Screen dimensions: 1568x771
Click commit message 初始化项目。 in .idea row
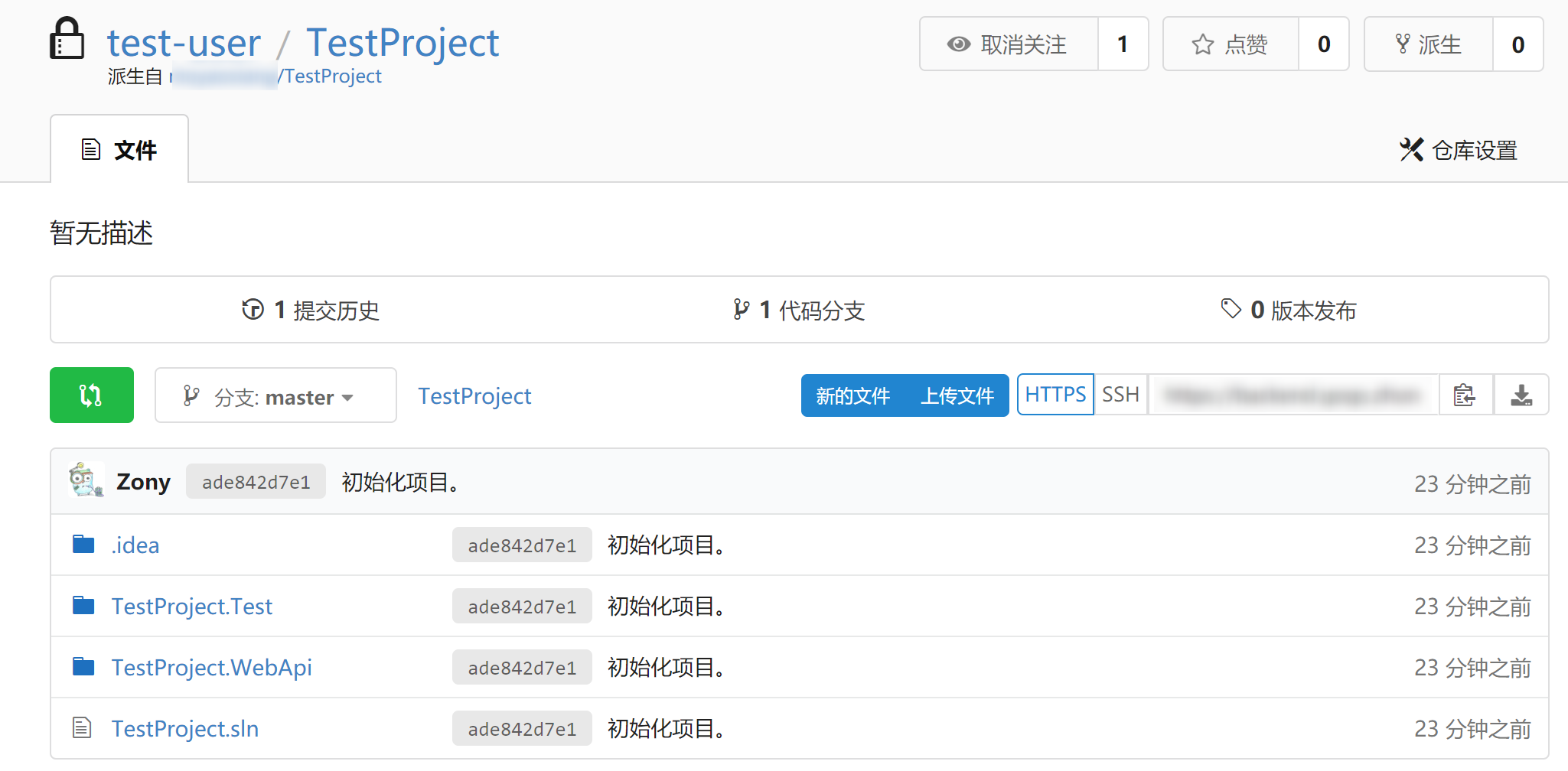[666, 545]
